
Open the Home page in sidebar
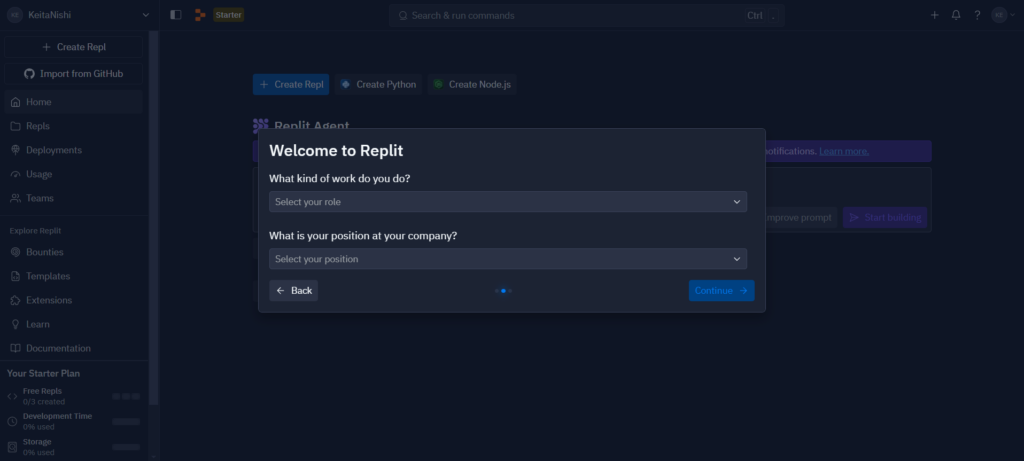(73, 103)
